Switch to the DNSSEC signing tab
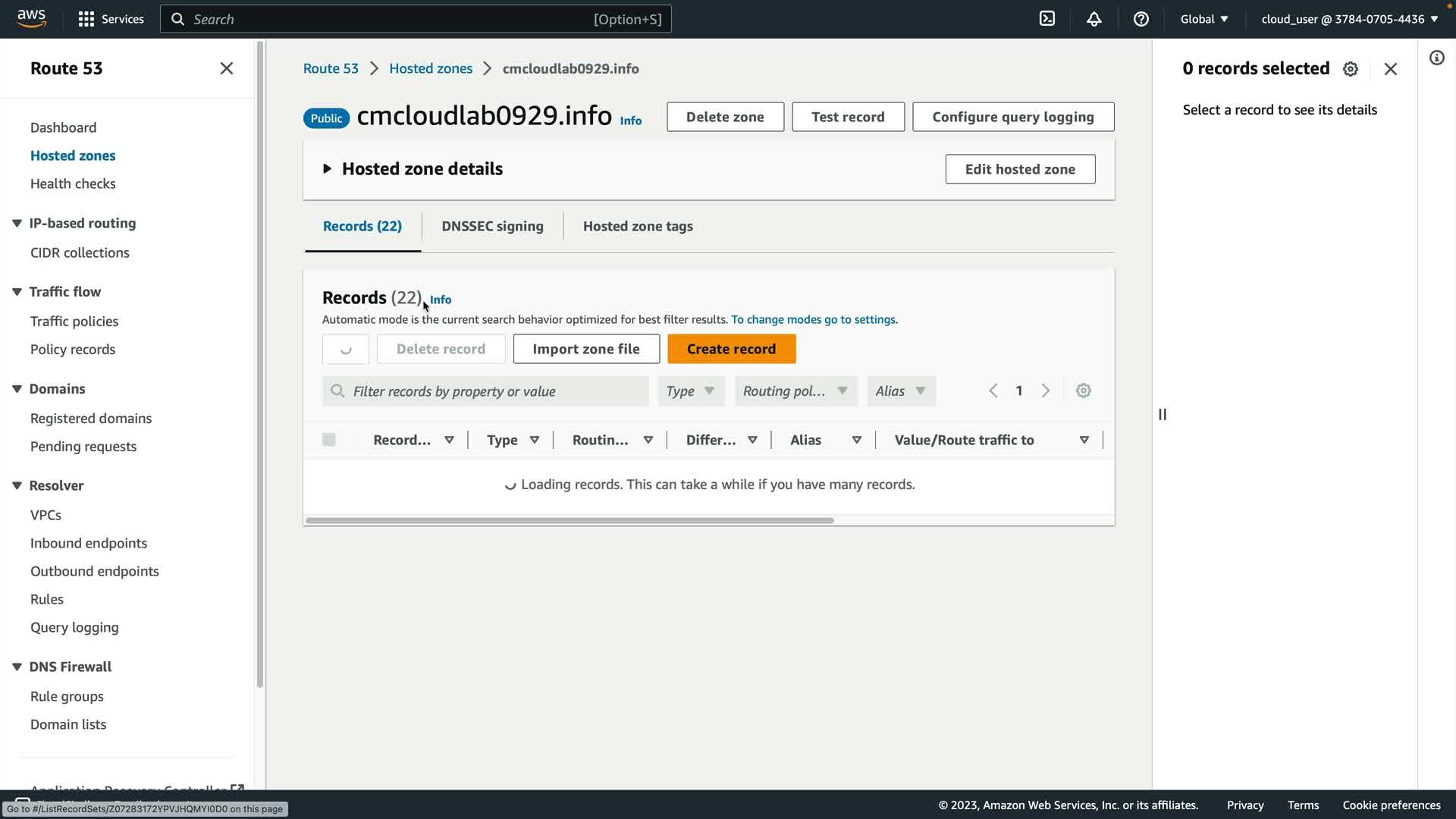Screen dimensions: 1456x819 point(492,226)
